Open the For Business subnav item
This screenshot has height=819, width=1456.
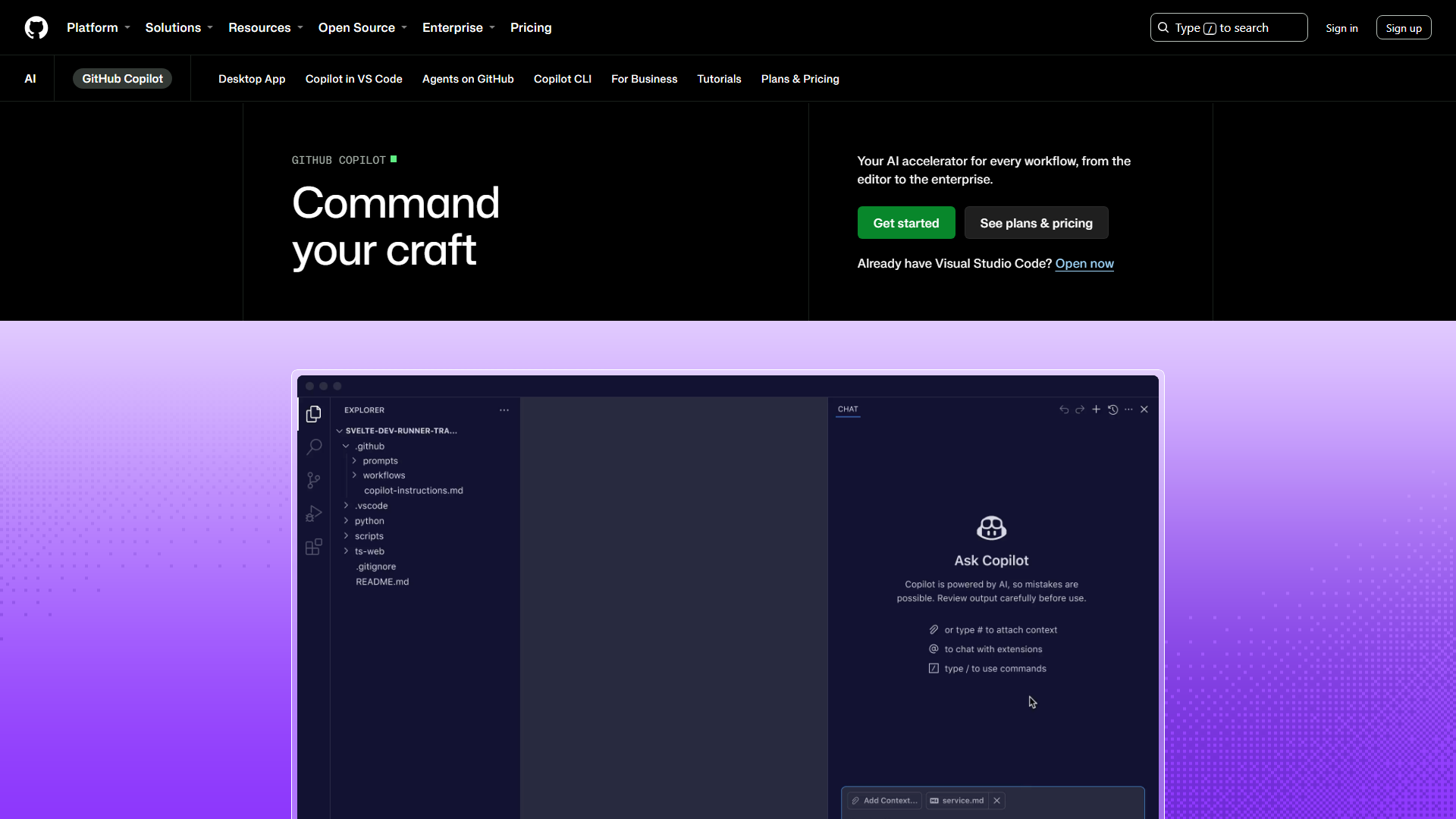coord(644,79)
